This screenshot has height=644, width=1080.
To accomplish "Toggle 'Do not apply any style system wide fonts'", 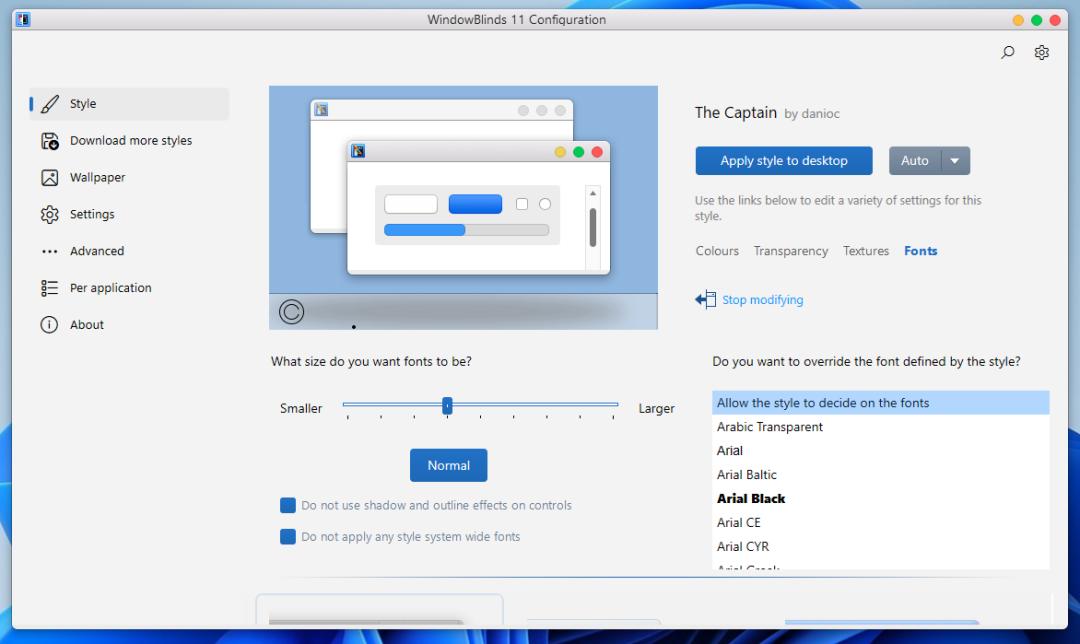I will [x=288, y=537].
